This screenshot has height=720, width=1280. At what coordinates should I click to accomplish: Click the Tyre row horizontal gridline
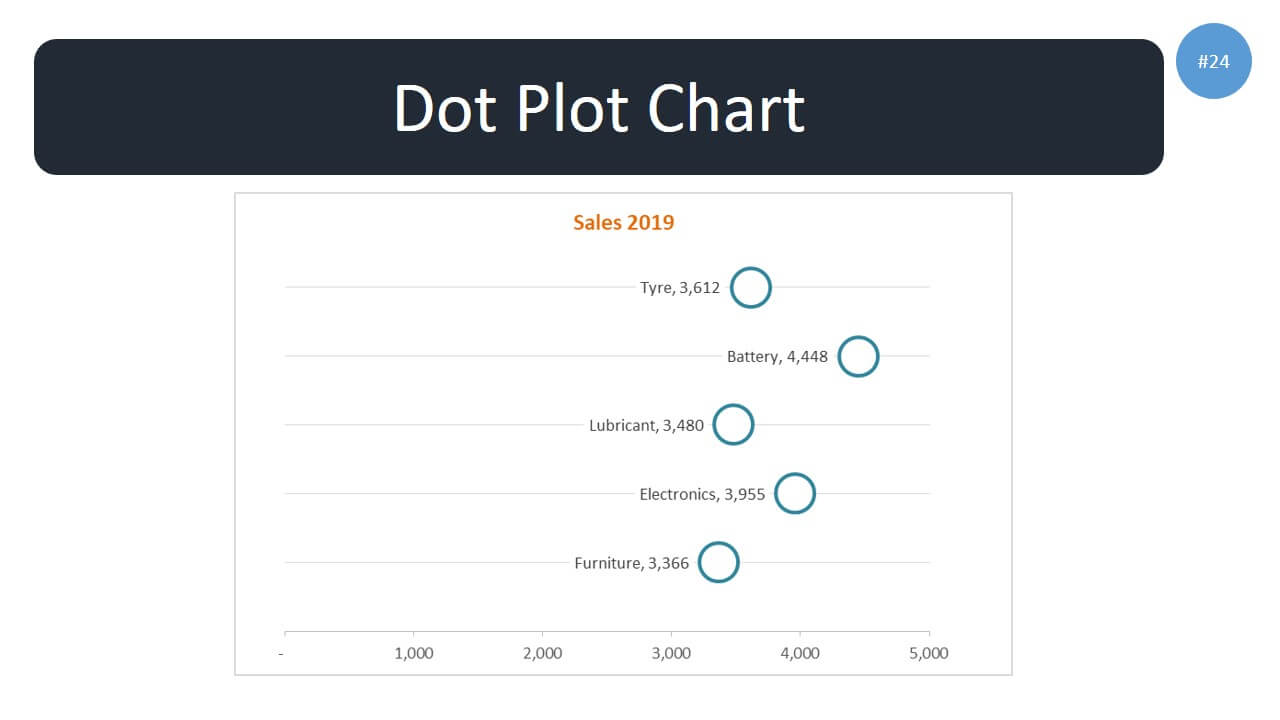tap(450, 287)
